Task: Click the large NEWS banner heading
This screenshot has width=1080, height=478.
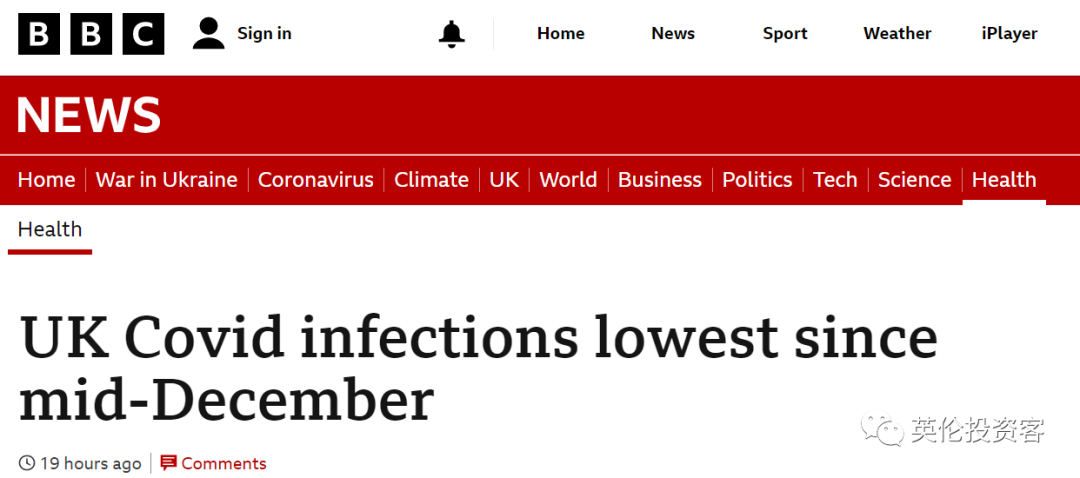Action: [x=89, y=115]
